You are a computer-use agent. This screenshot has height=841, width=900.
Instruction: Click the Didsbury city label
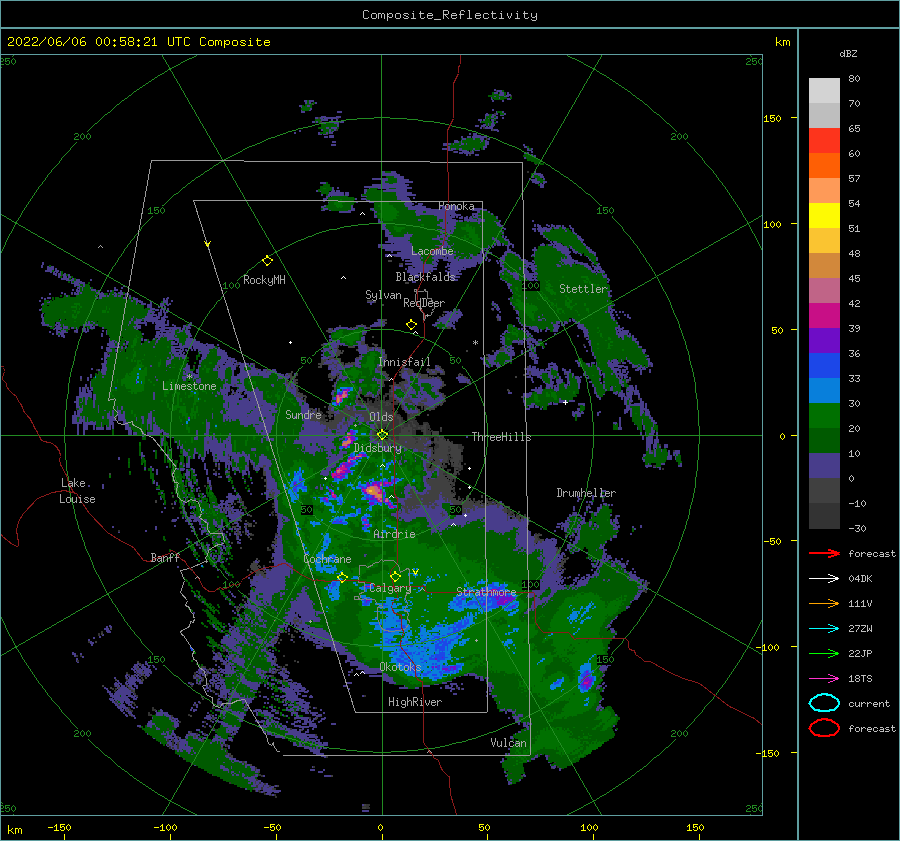click(377, 448)
